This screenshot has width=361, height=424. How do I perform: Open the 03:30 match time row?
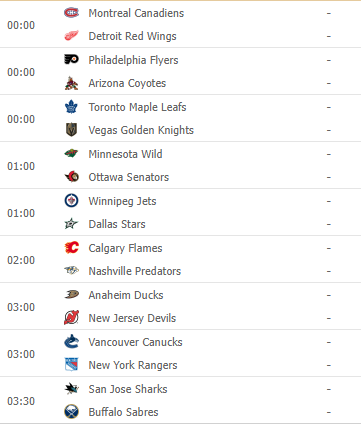click(180, 400)
